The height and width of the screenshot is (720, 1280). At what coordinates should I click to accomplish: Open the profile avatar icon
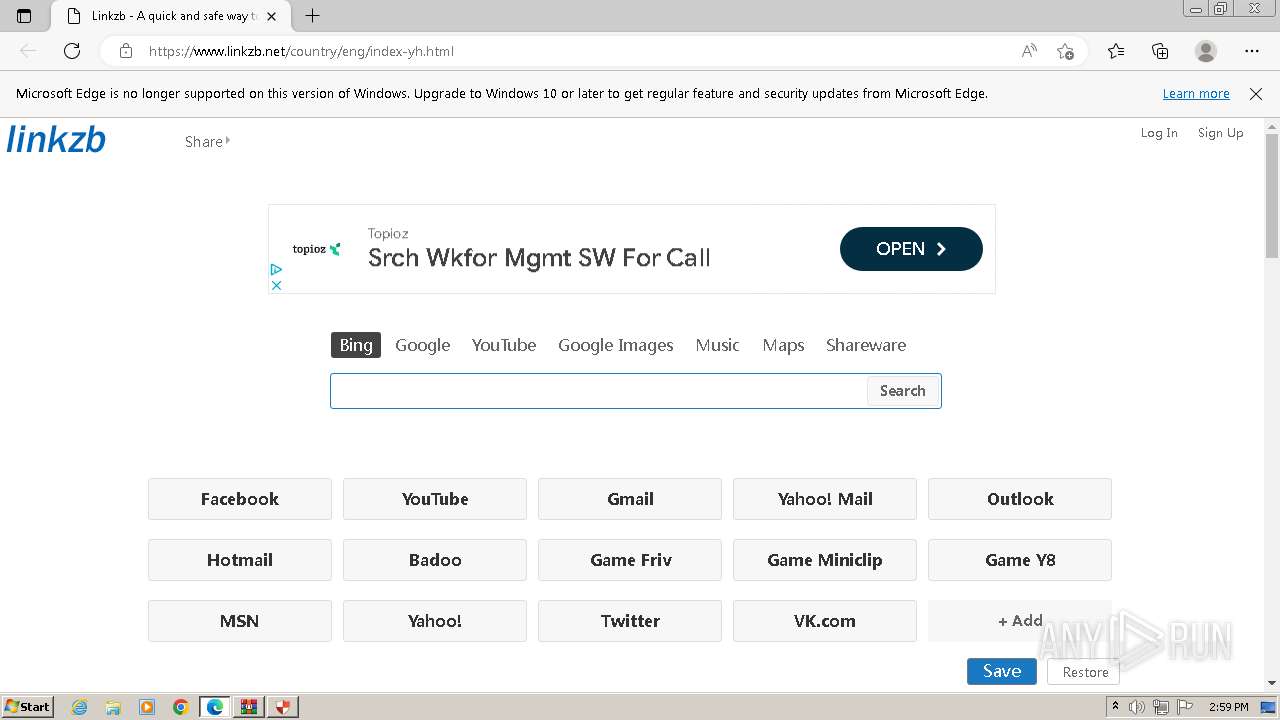click(1206, 51)
